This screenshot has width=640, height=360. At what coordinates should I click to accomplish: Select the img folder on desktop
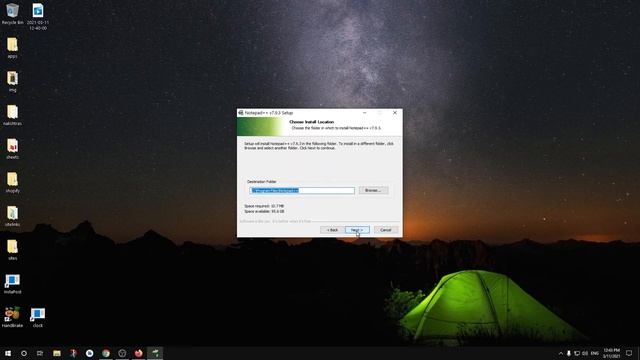coord(12,81)
